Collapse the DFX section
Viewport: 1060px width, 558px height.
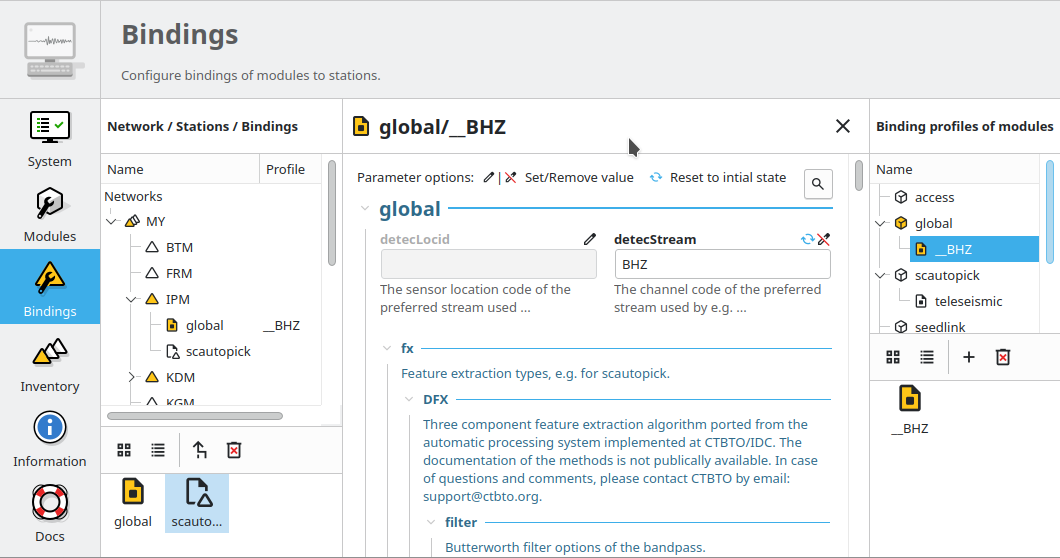coord(409,400)
